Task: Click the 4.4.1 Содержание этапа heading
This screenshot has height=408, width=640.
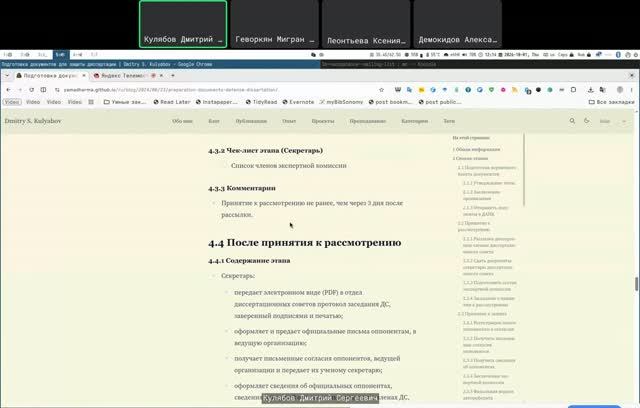Action: point(249,260)
